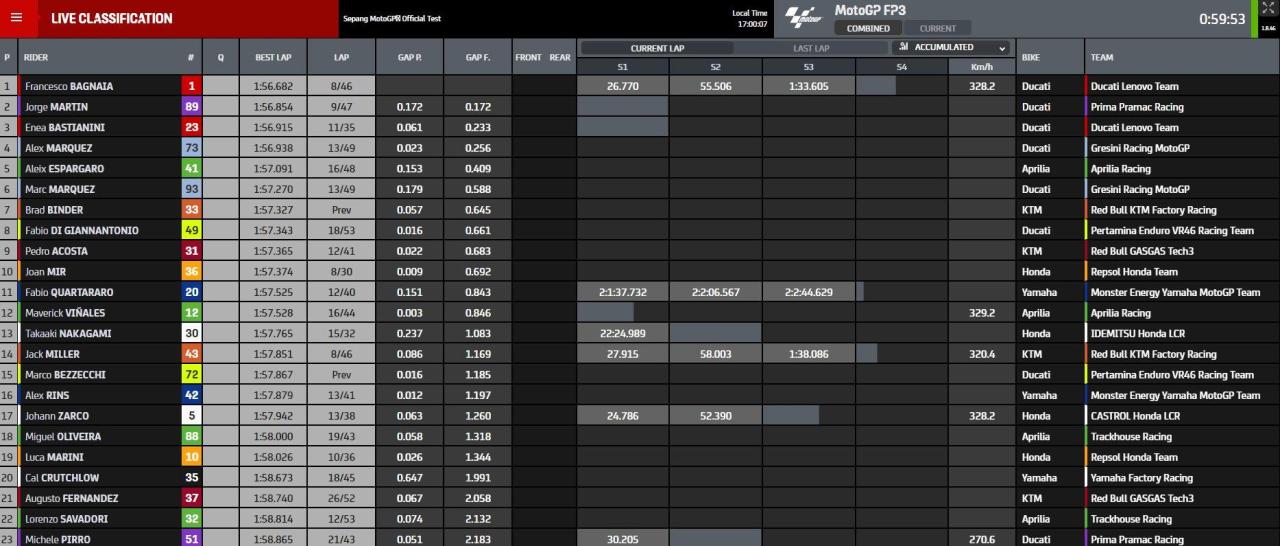
Task: Select Francesco BAGNAIA rider name
Action: point(68,86)
